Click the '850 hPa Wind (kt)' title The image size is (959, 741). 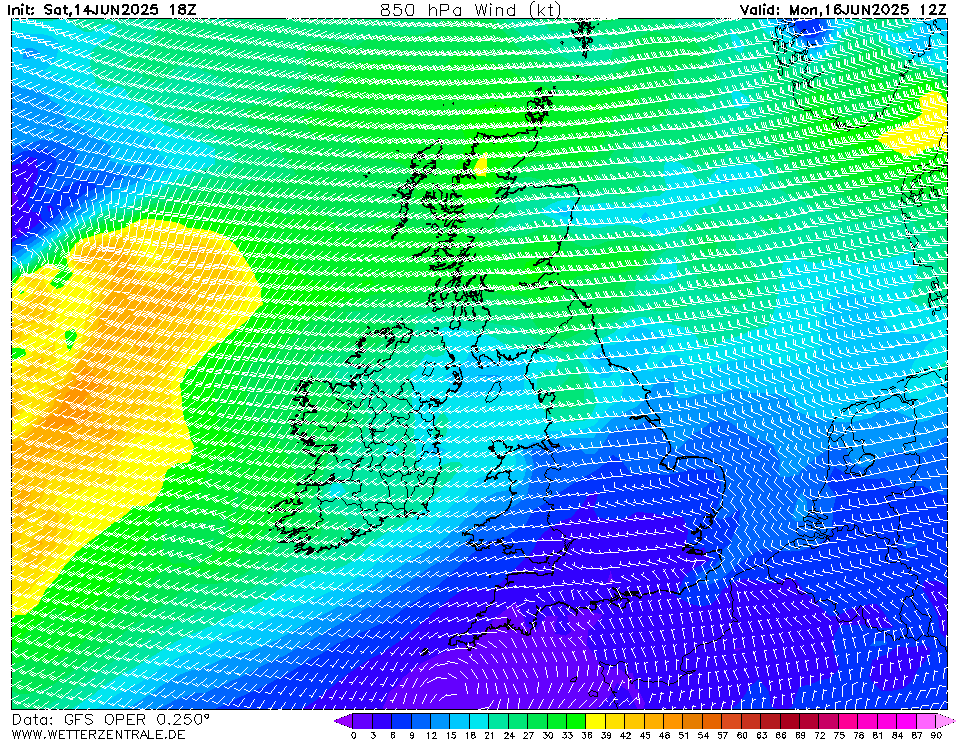[470, 9]
